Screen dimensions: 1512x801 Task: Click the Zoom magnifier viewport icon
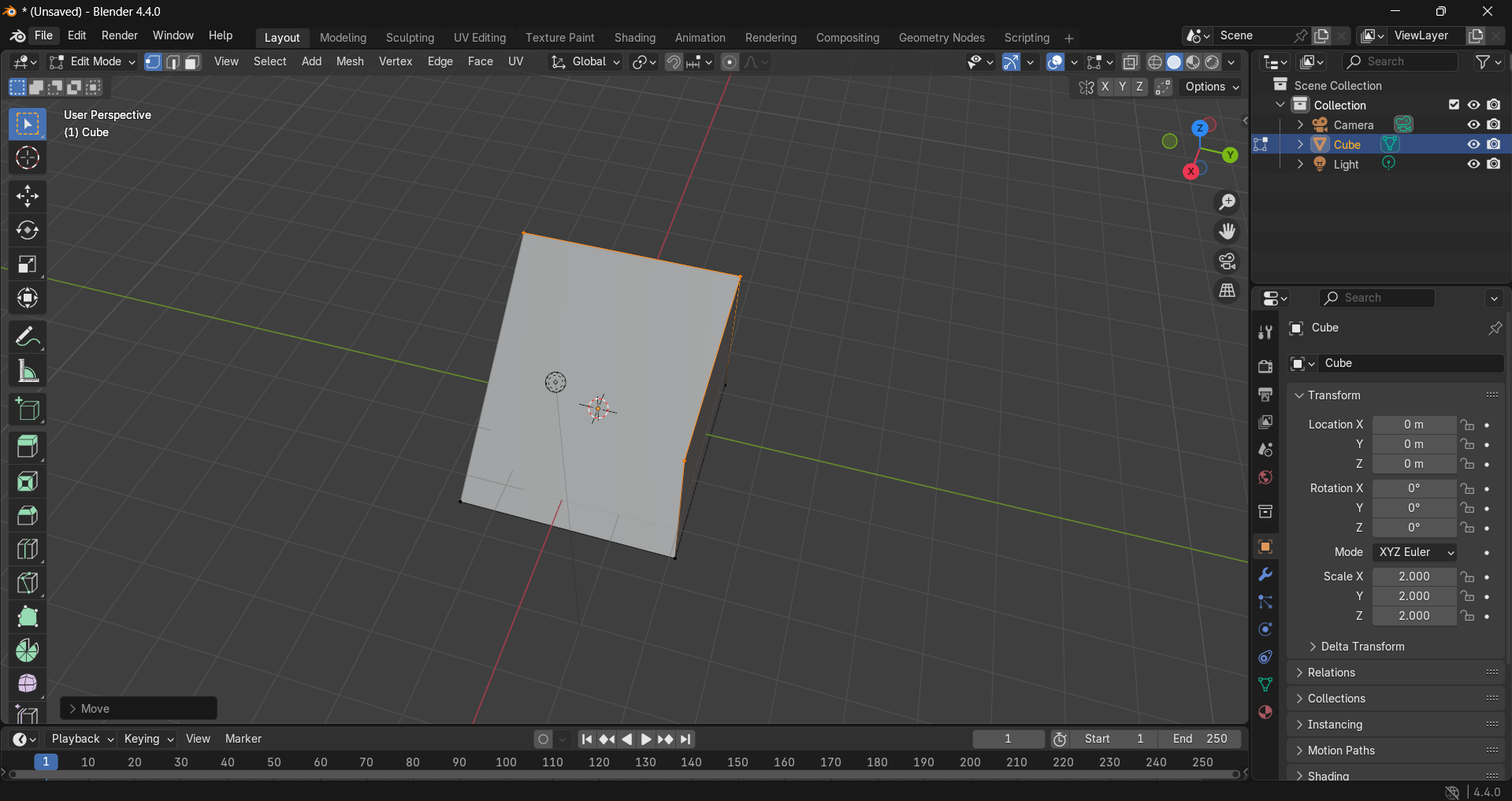point(1227,202)
